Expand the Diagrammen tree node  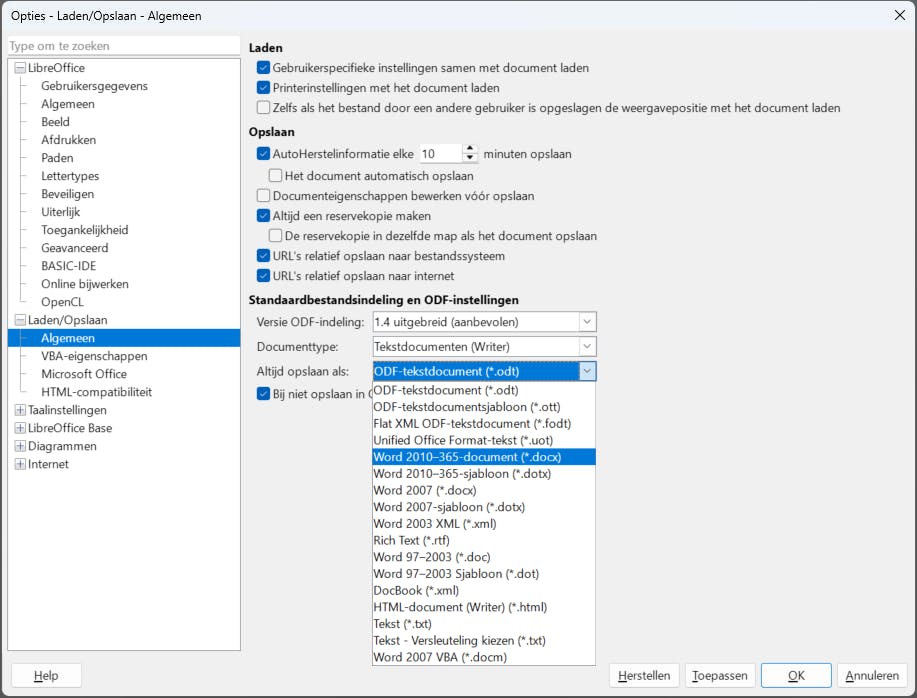pyautogui.click(x=21, y=446)
